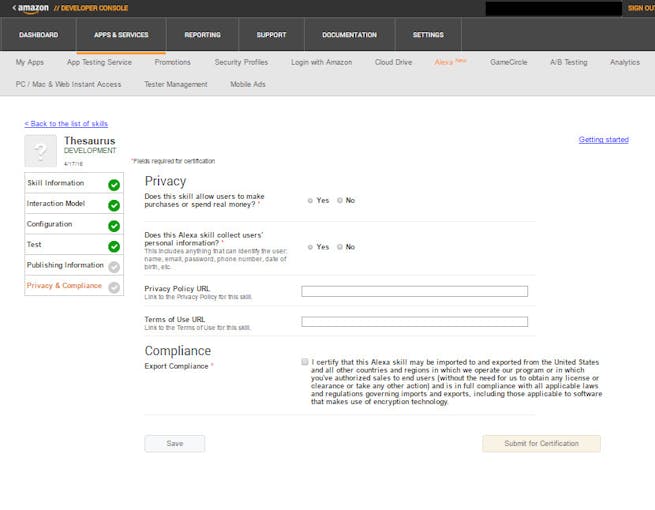Screen dimensions: 655x510
Task: Open GameCircle section
Action: point(509,62)
